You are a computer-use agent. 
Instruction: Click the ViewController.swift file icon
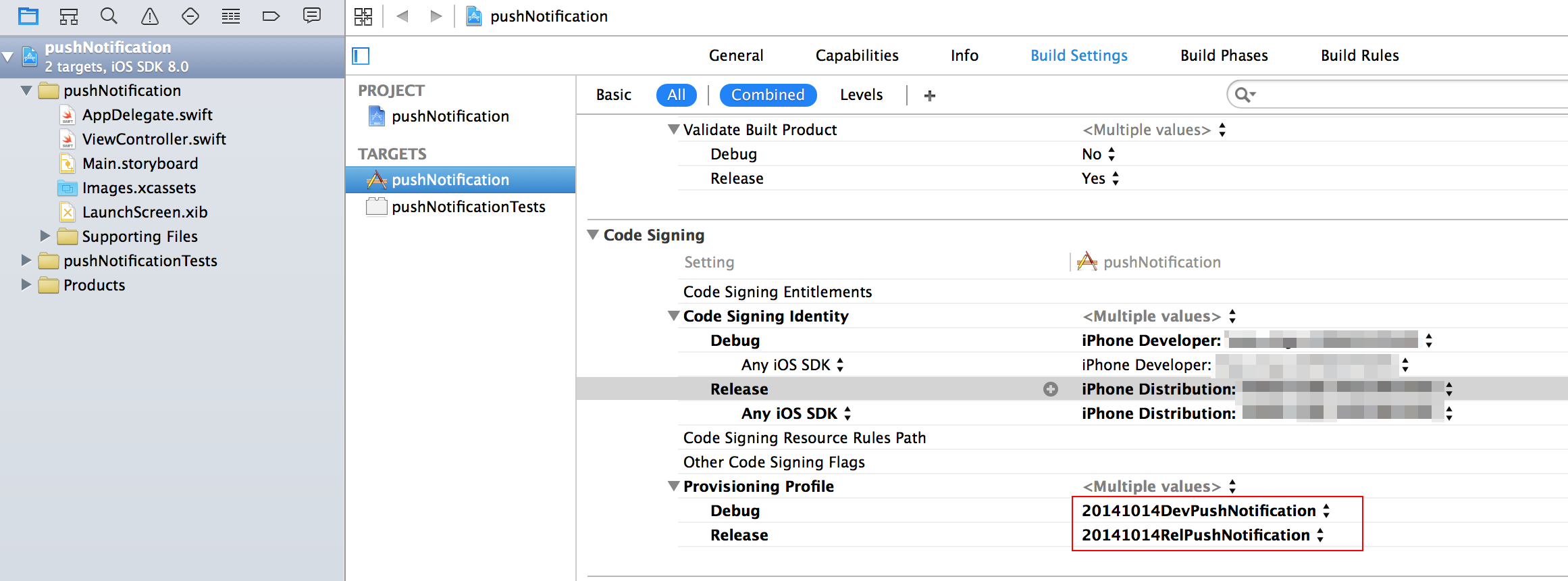[68, 140]
